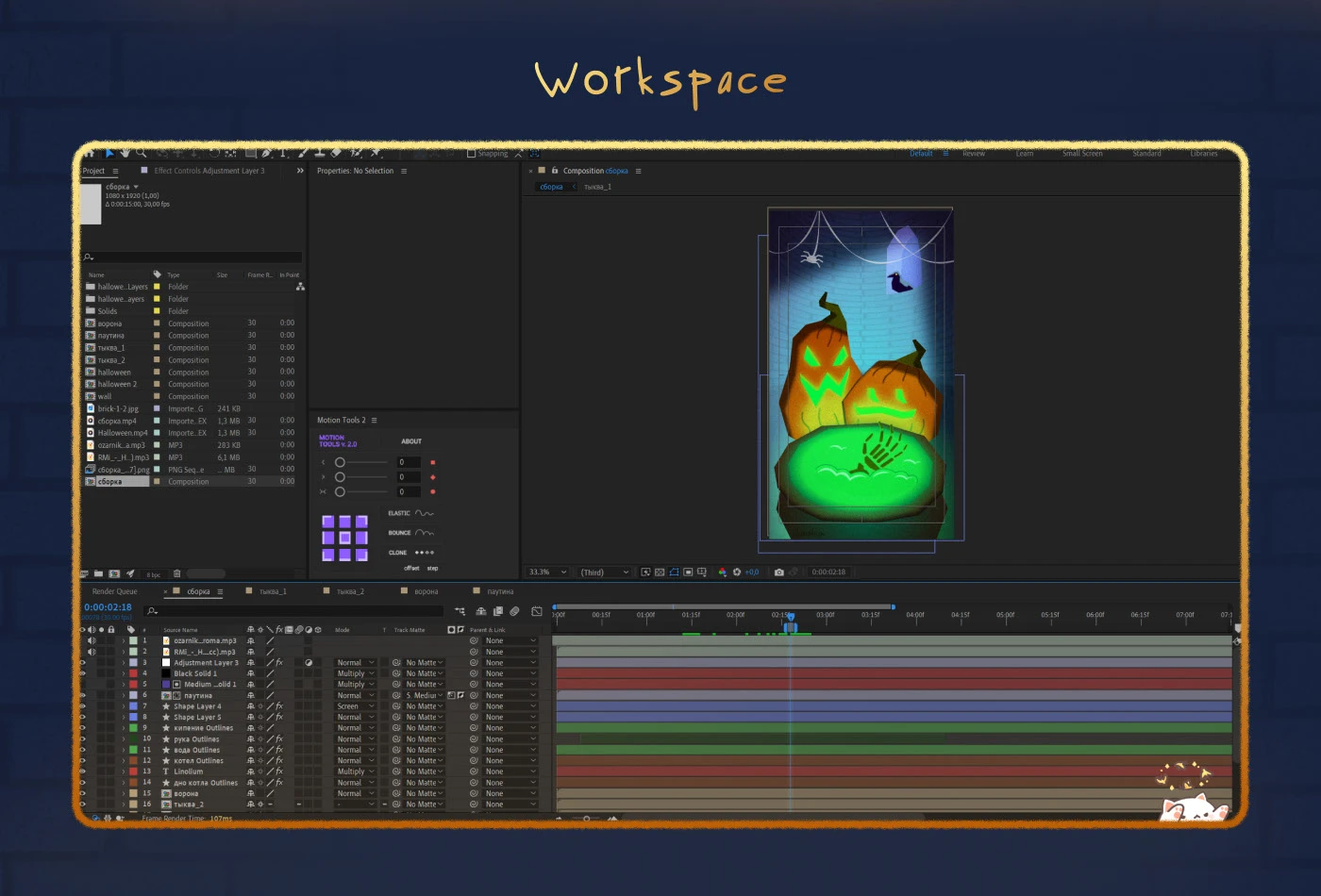Select the Zoom magnifier tool
Image resolution: width=1321 pixels, height=896 pixels.
(141, 153)
